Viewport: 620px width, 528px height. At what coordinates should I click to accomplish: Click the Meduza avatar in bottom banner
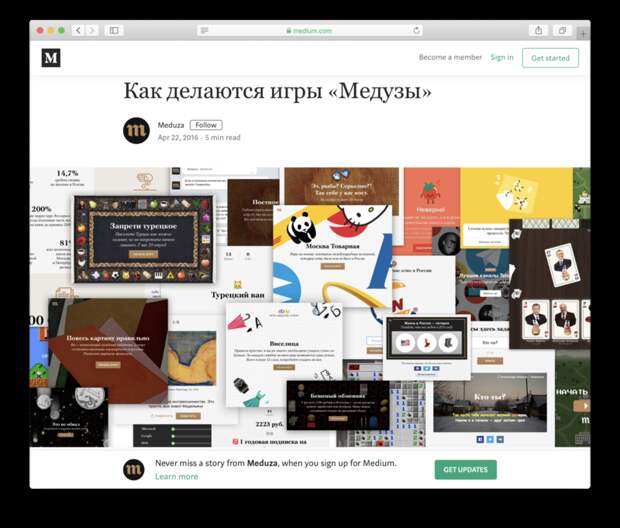pyautogui.click(x=133, y=469)
